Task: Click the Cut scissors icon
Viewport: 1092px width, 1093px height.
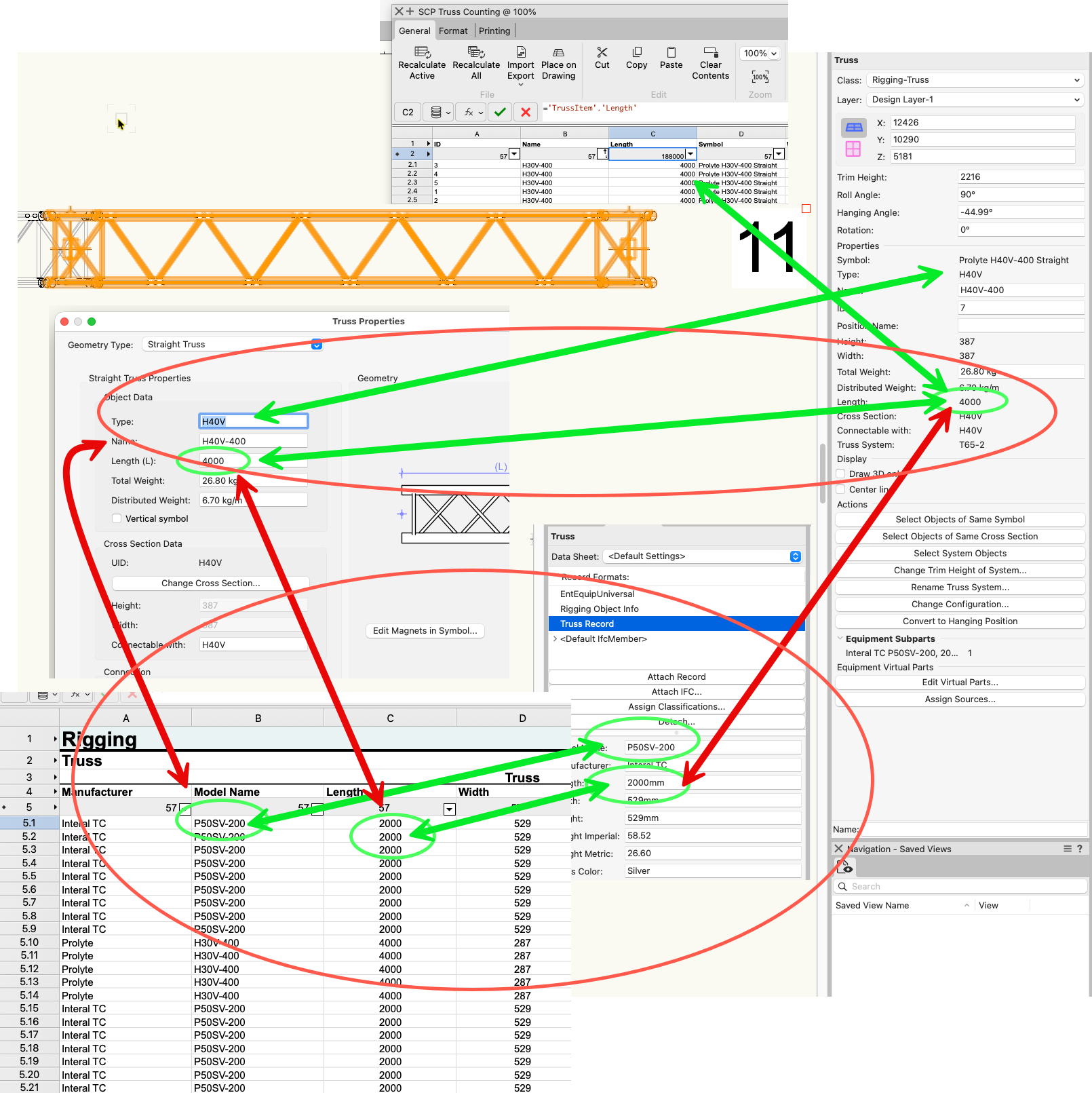Action: (x=602, y=53)
